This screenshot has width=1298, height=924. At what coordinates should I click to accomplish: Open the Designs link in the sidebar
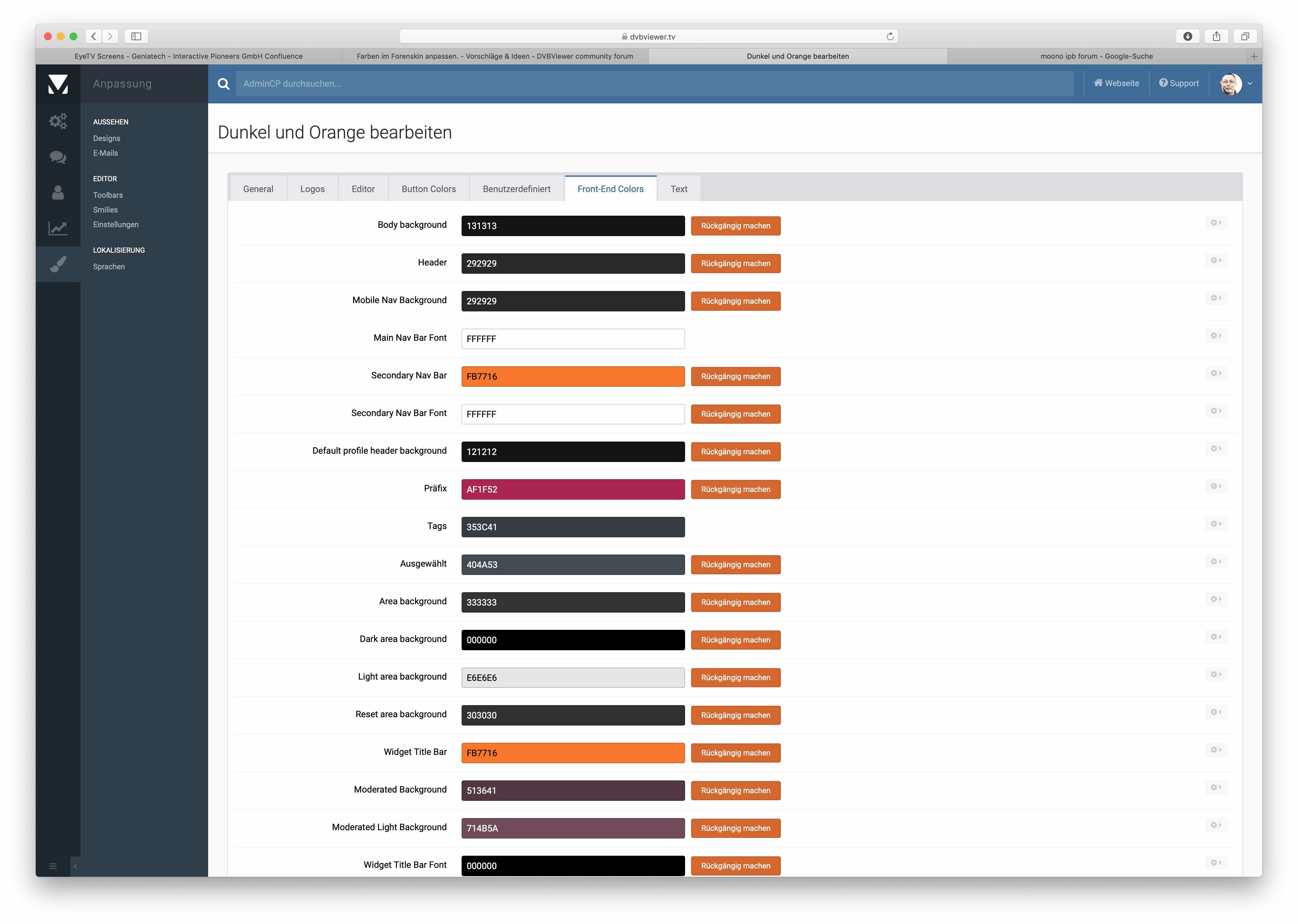[106, 138]
